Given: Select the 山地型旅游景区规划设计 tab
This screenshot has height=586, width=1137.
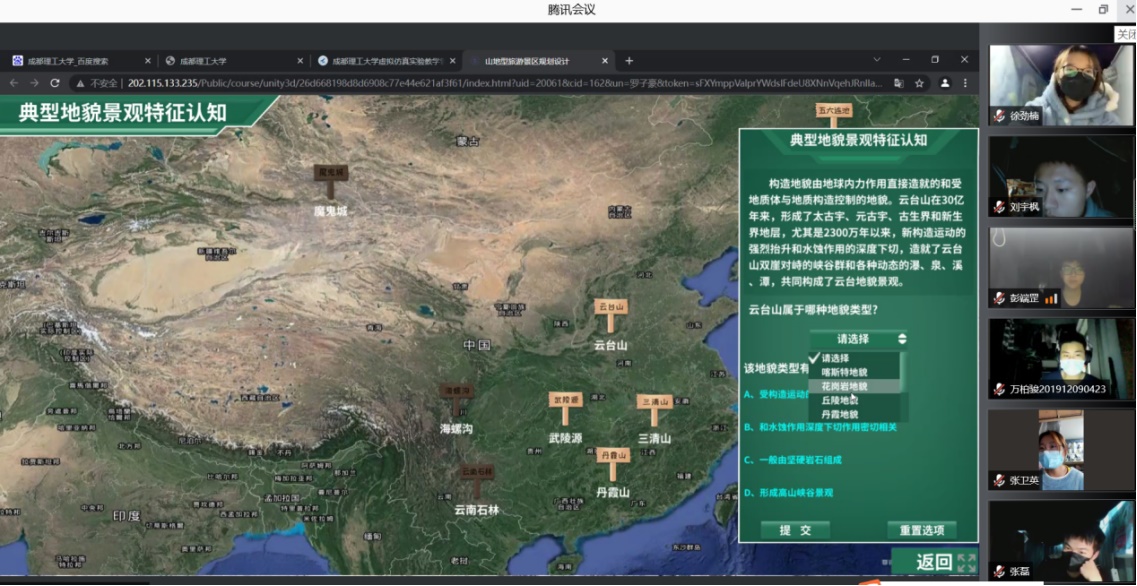Looking at the screenshot, I should (540, 61).
